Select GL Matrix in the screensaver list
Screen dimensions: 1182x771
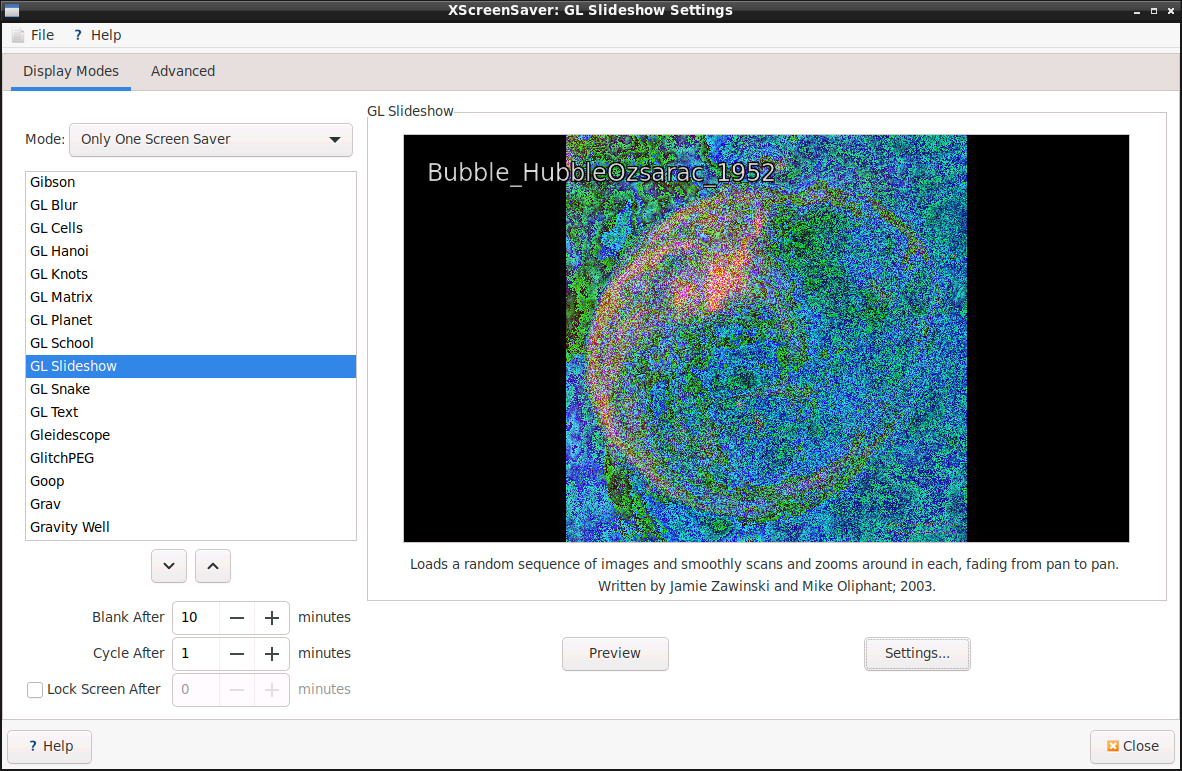pos(61,297)
